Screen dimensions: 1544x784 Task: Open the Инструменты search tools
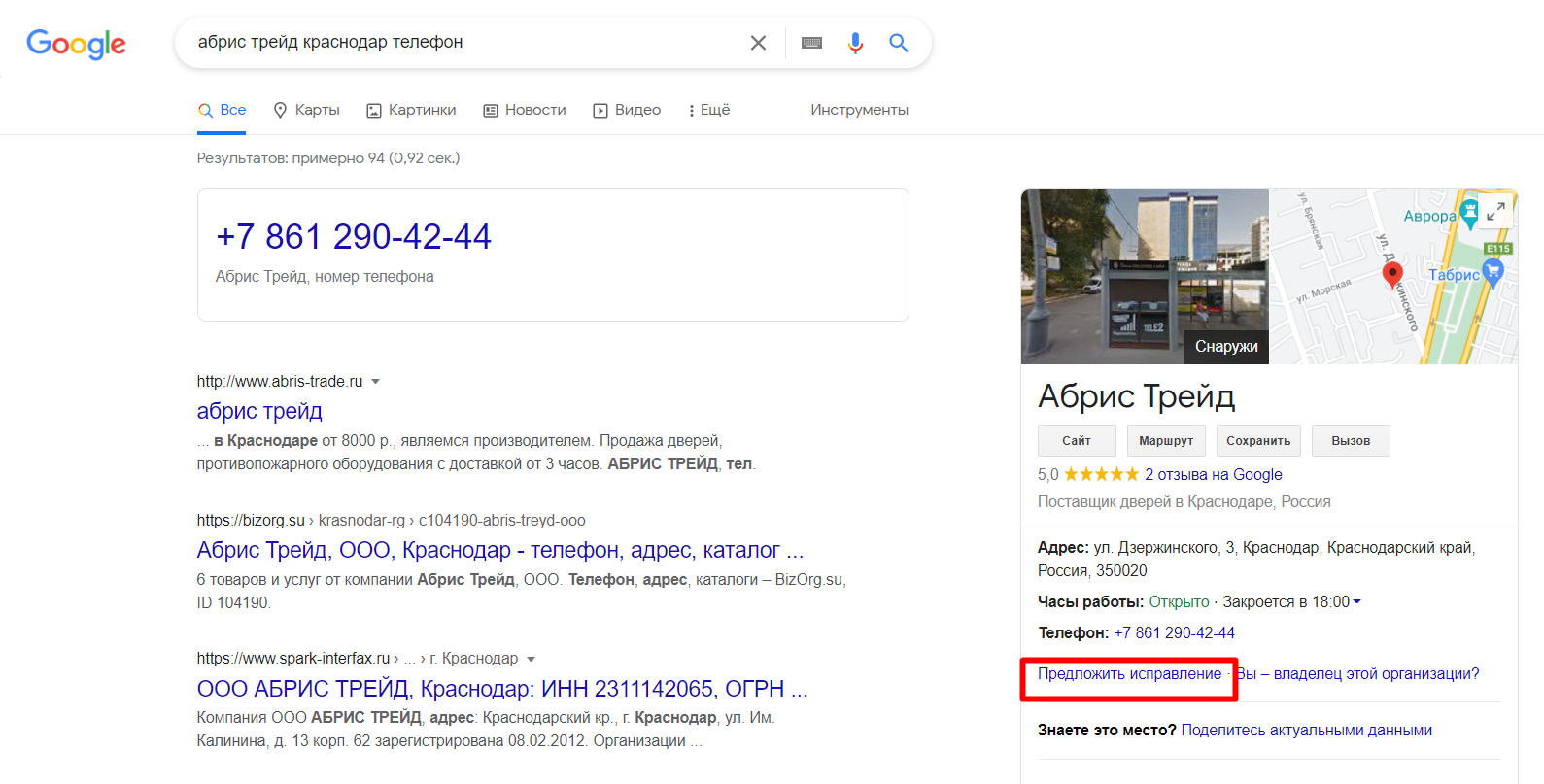pos(860,110)
